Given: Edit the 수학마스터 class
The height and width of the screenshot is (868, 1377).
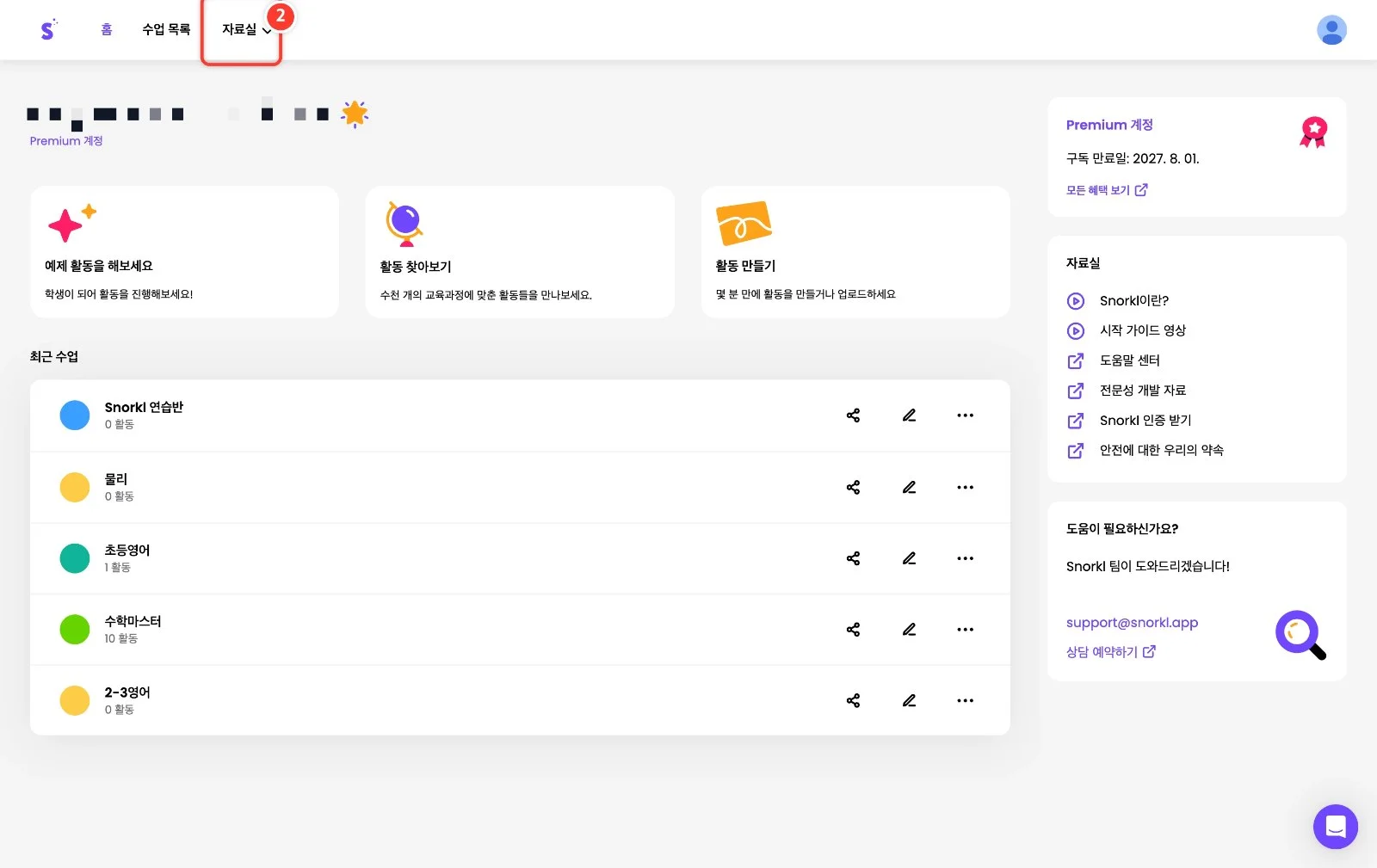Looking at the screenshot, I should 909,630.
